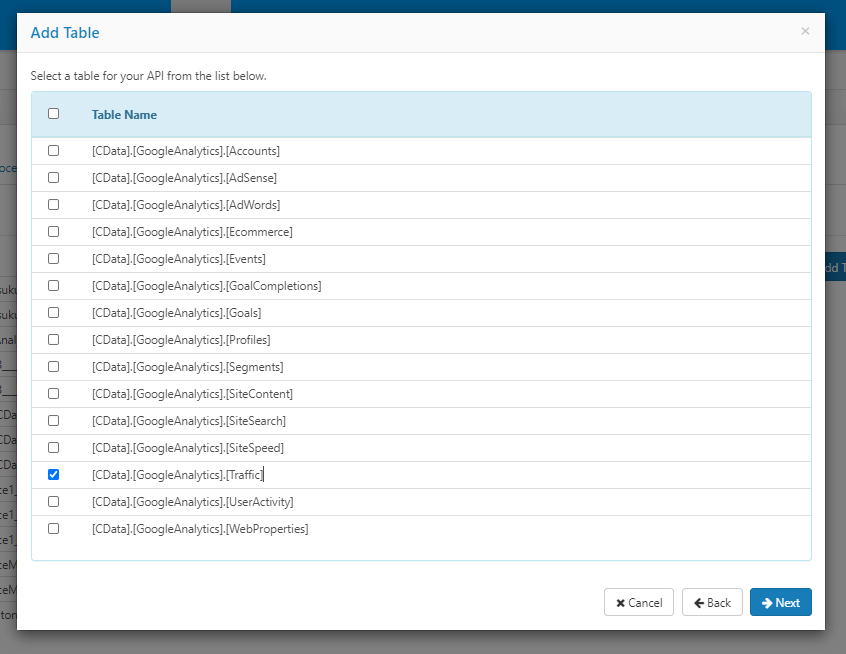Click the Next button
This screenshot has height=654, width=846.
780,602
